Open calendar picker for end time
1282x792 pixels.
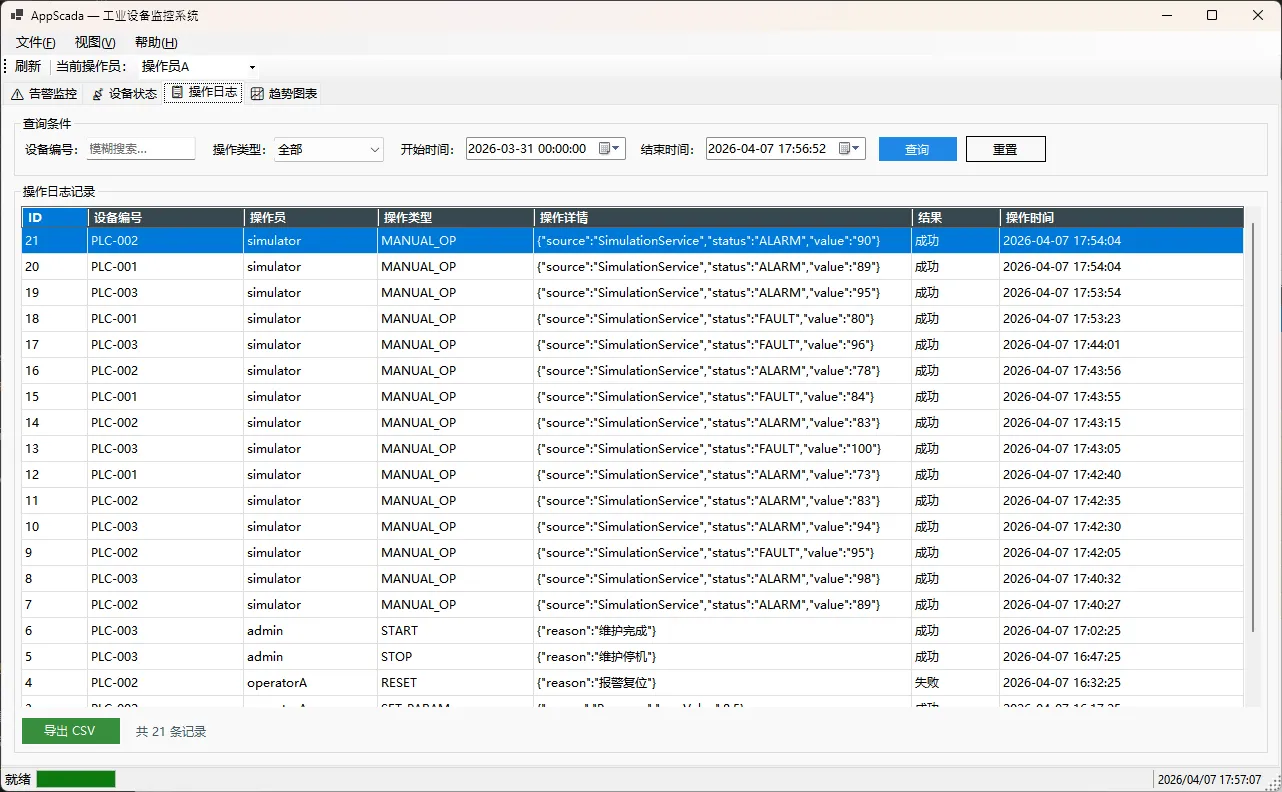pos(849,149)
